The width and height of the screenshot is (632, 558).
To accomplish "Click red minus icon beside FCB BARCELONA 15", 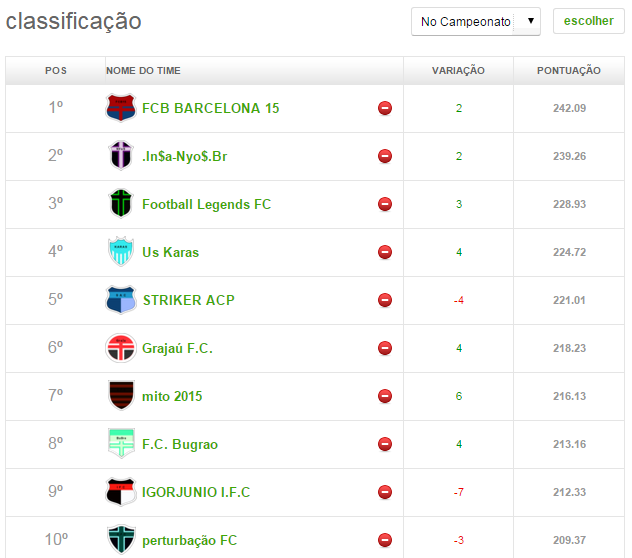I will [x=385, y=108].
